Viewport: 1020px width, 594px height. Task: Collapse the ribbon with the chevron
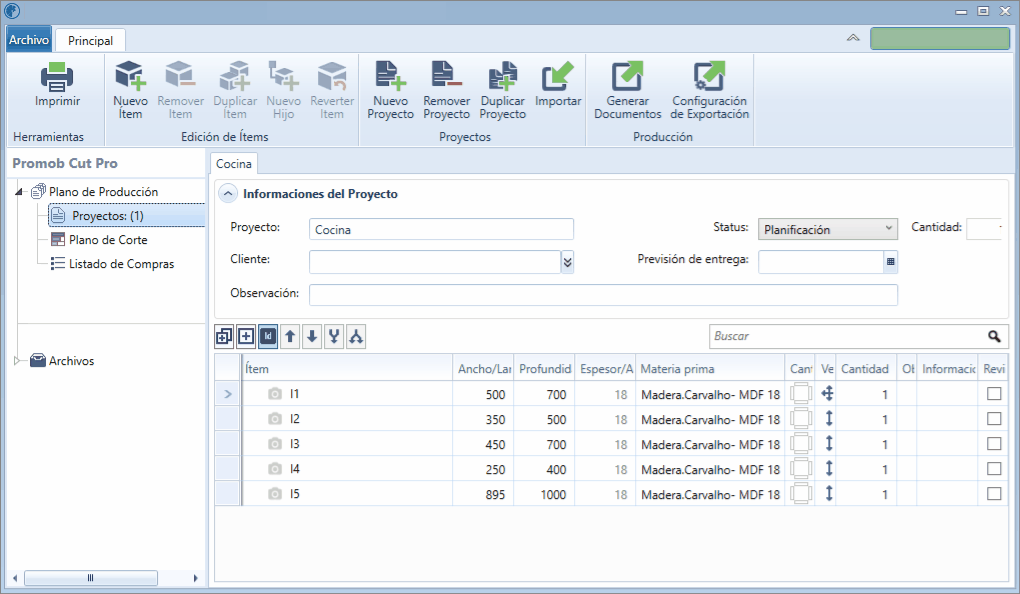point(853,38)
